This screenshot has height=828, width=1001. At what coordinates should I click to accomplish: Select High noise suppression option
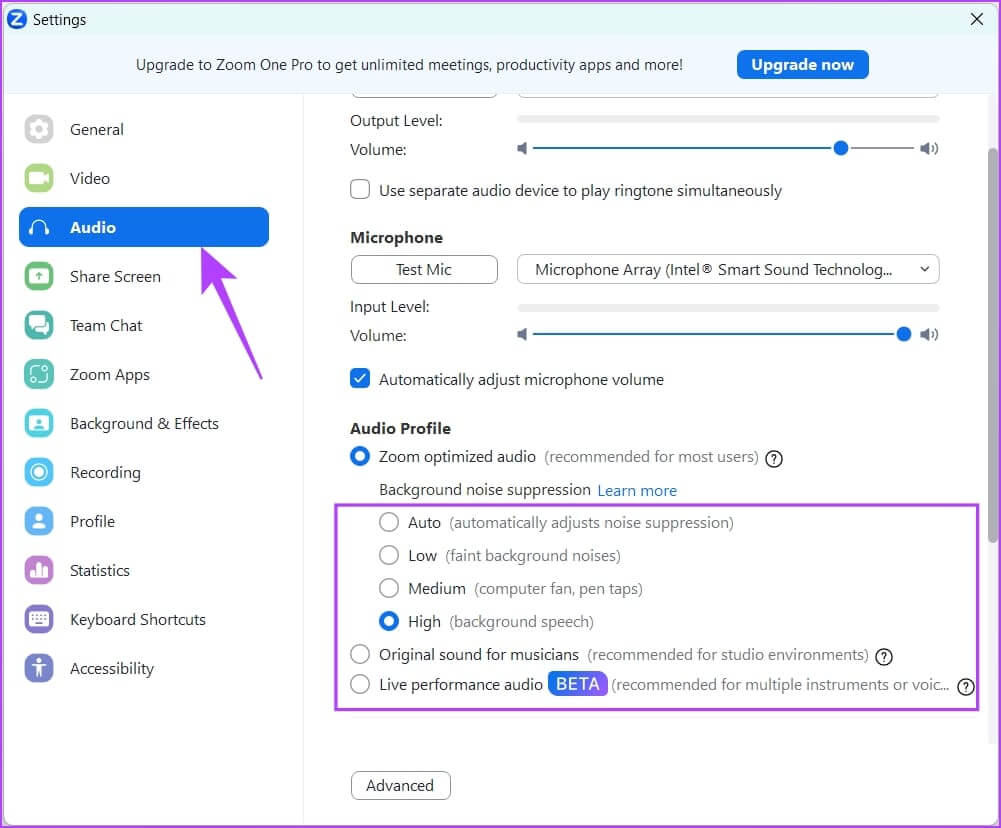pos(389,621)
